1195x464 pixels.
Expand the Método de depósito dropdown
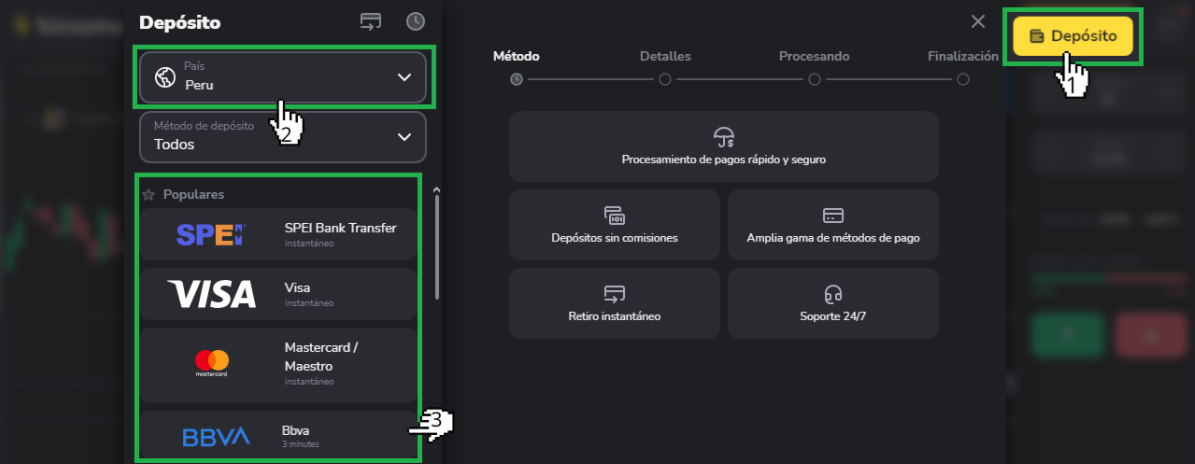(404, 137)
